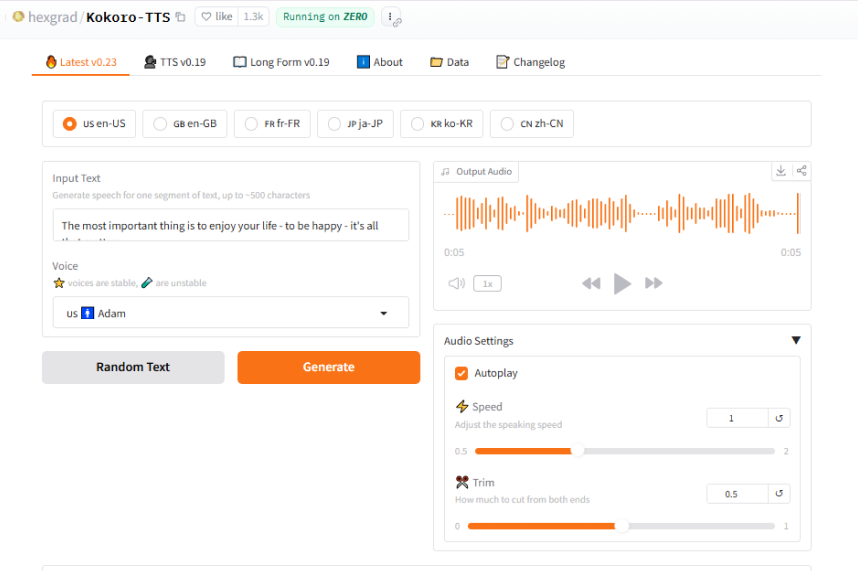Click the test tube unstable-voices icon
This screenshot has height=571, width=858.
coord(146,283)
